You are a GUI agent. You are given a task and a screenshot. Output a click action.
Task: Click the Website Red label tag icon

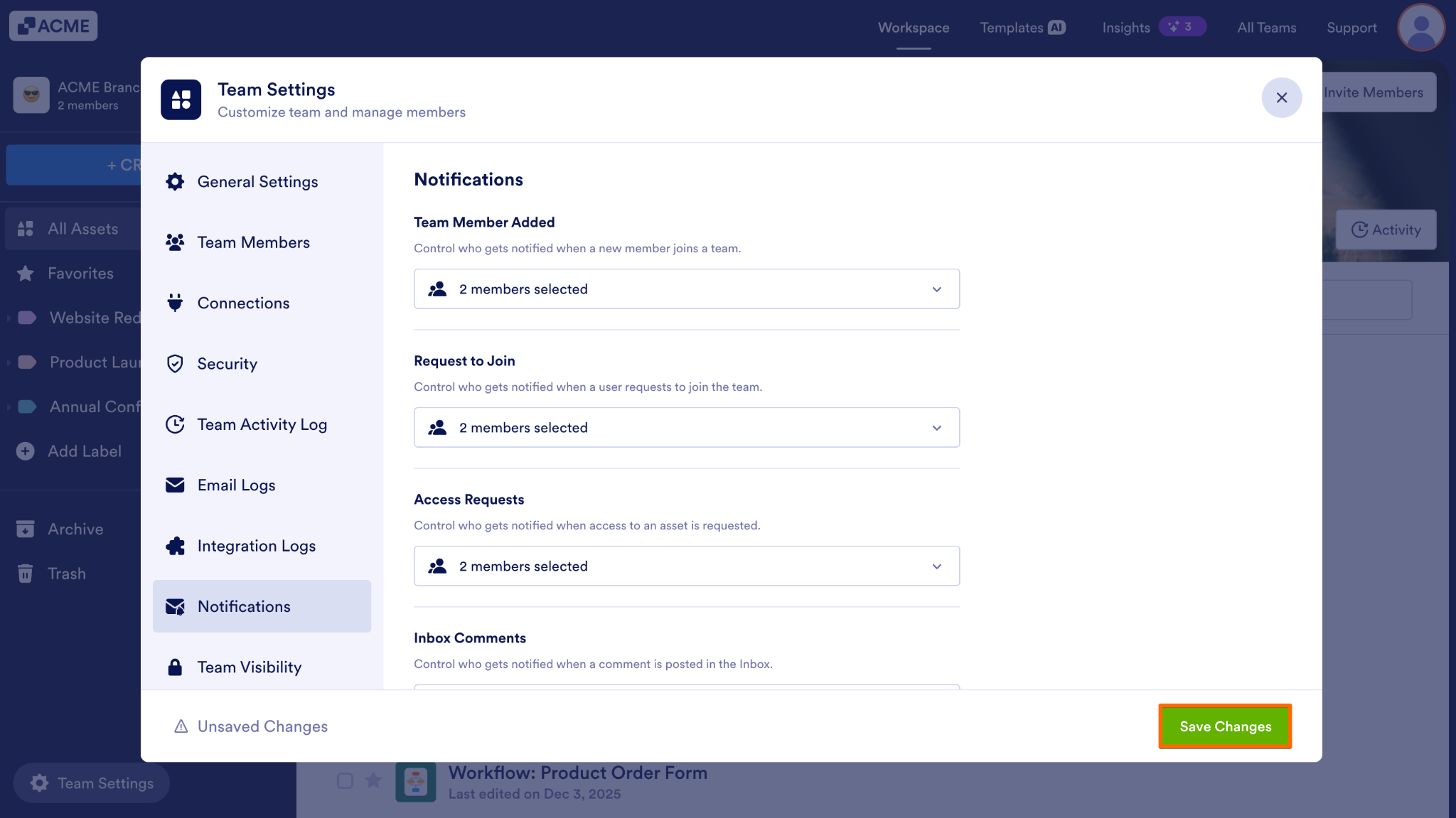27,318
